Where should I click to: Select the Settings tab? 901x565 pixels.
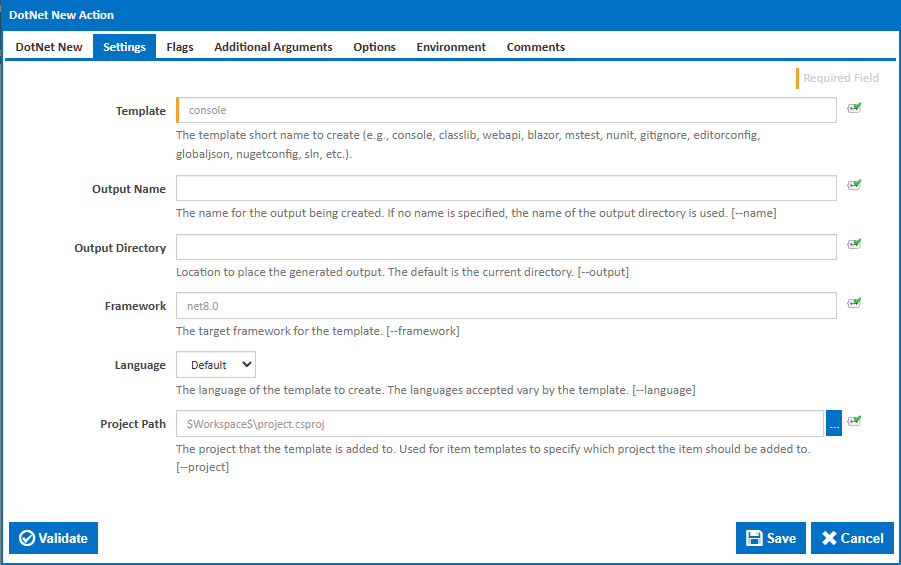click(124, 47)
